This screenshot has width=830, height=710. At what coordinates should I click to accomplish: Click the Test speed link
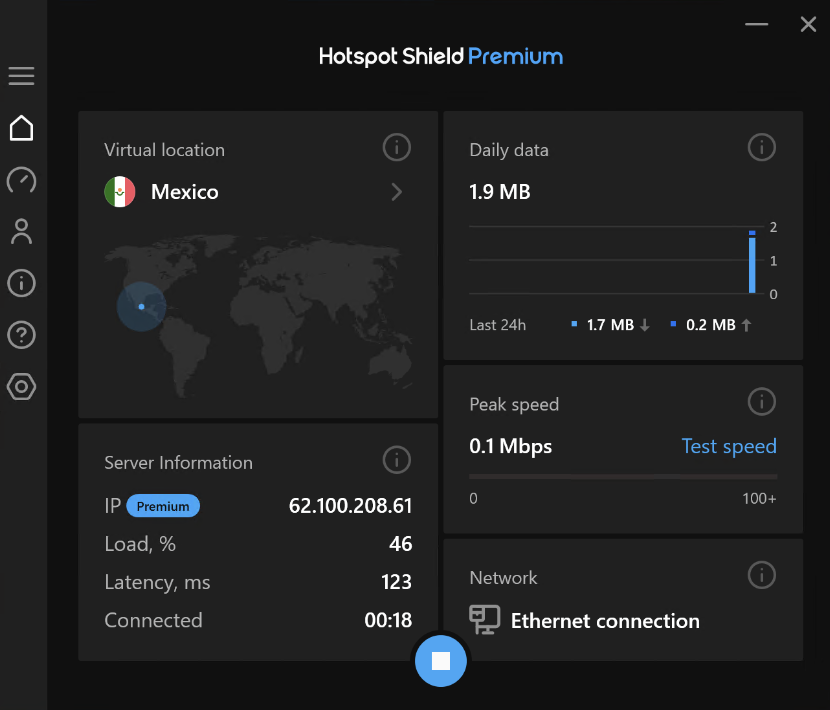click(729, 446)
